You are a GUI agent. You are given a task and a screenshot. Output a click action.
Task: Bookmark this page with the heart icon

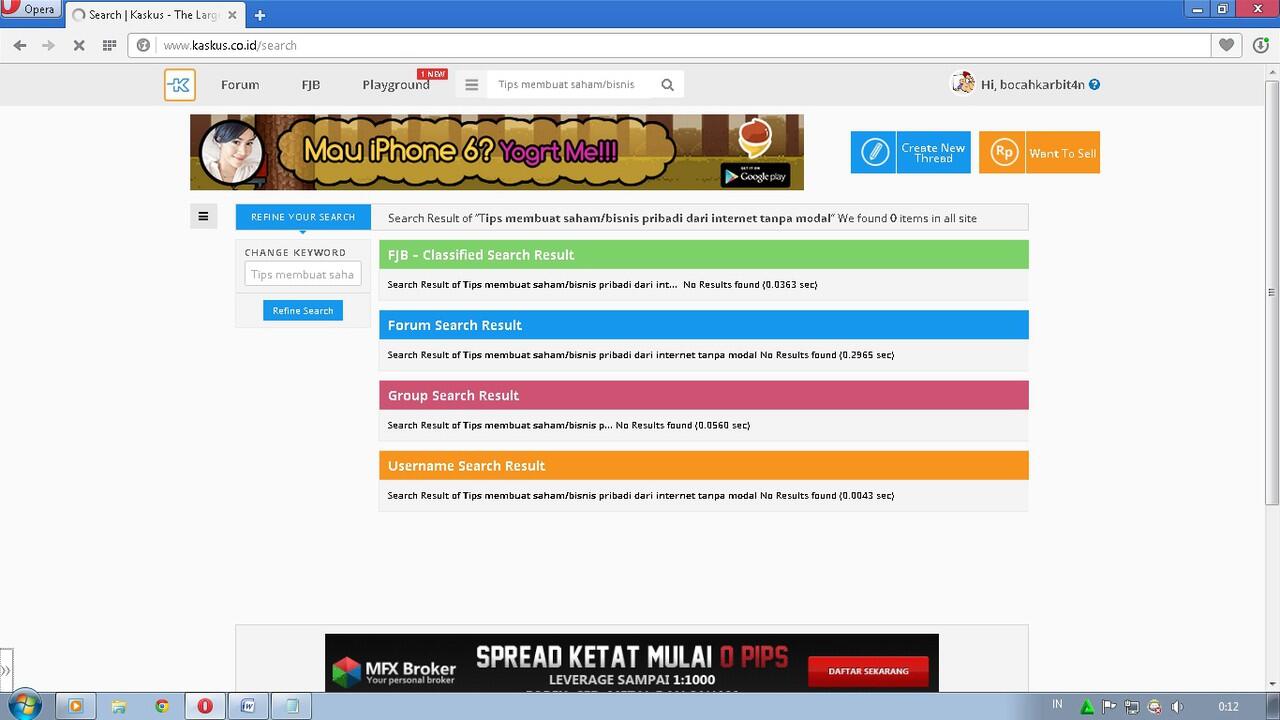[x=1227, y=45]
